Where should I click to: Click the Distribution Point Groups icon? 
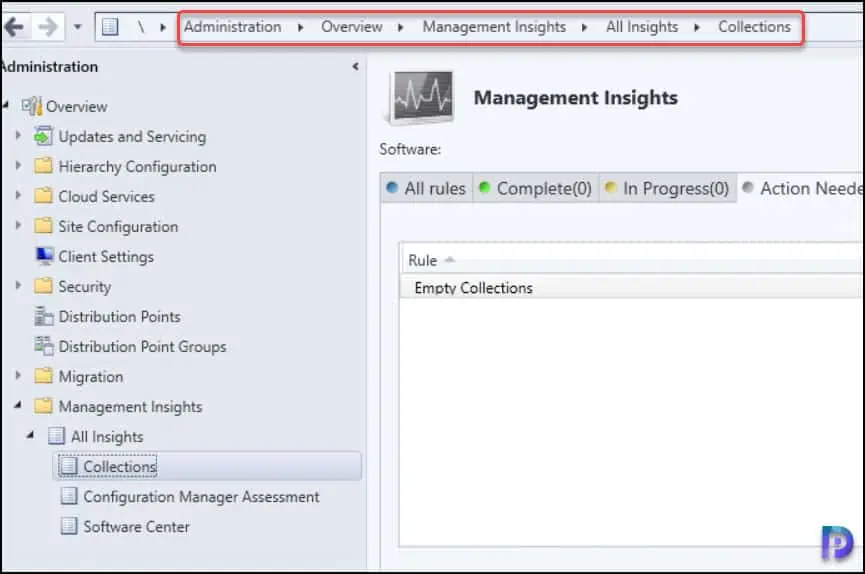pyautogui.click(x=44, y=346)
